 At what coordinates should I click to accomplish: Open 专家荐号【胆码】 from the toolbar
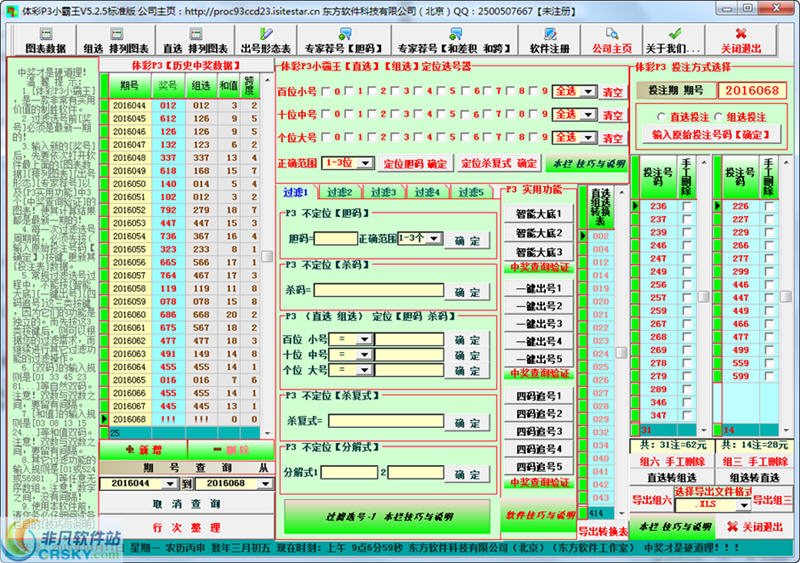pos(344,40)
